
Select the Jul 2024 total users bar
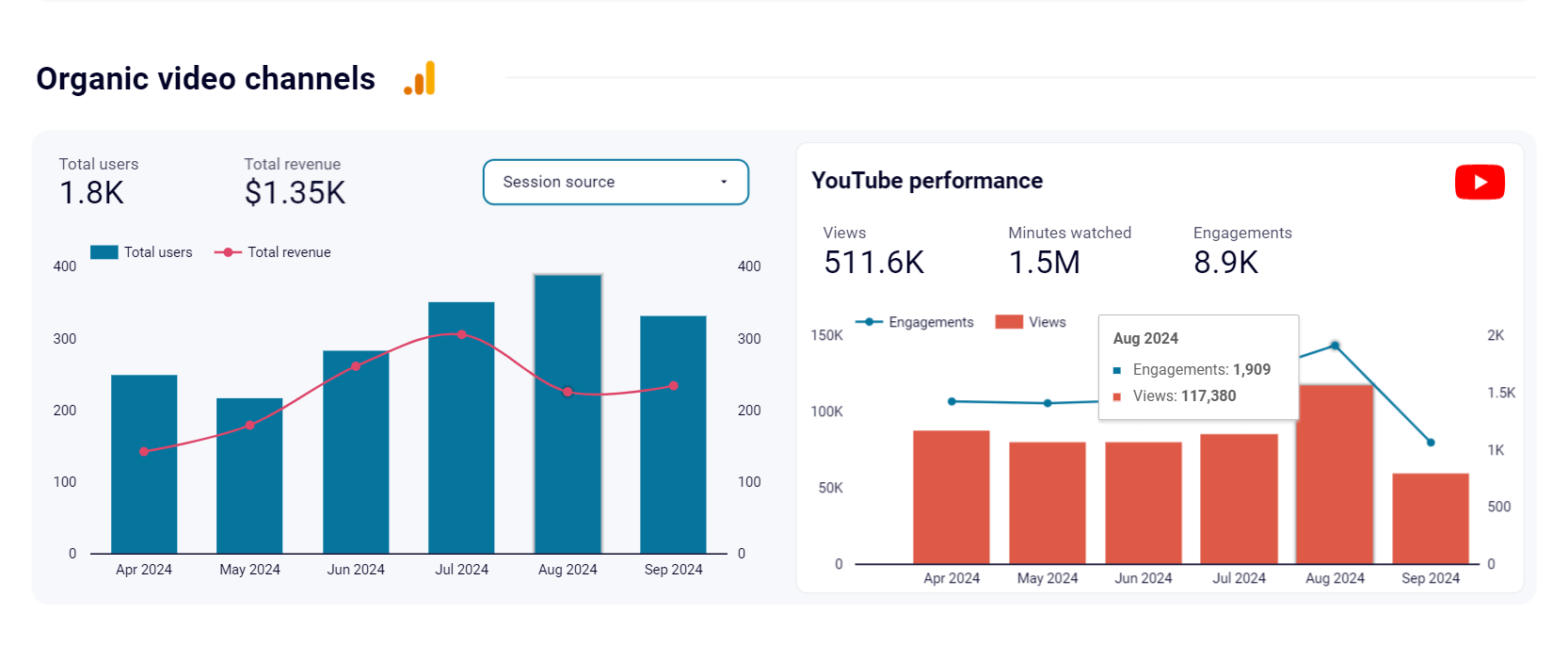click(x=461, y=427)
